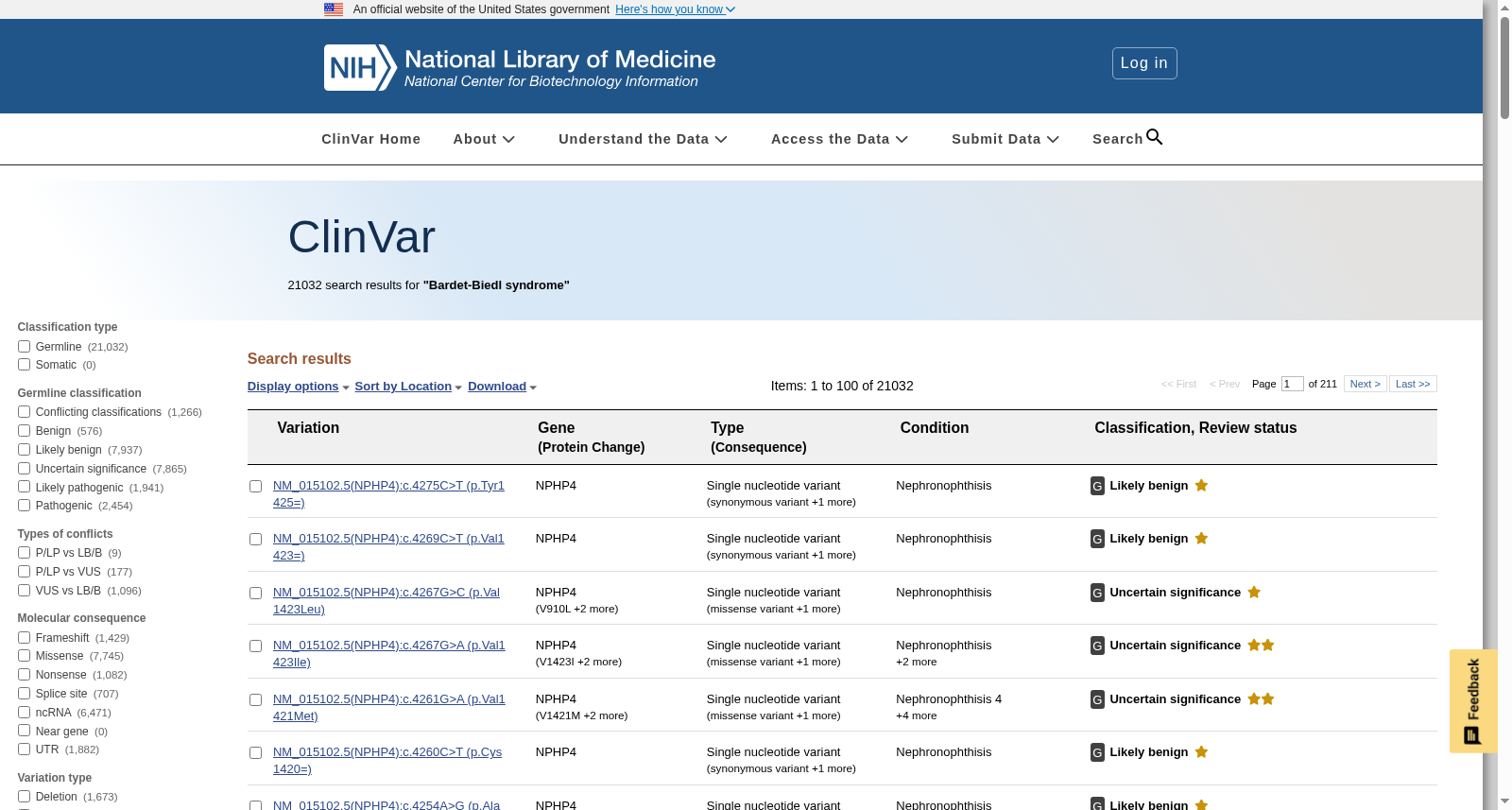This screenshot has height=810, width=1512.
Task: Open the Feedback tab
Action: (1472, 700)
